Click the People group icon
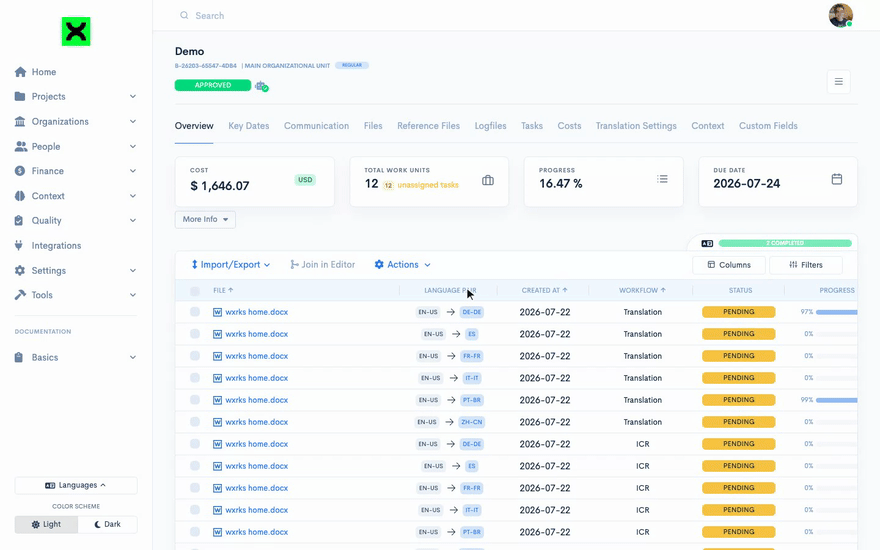The height and width of the screenshot is (550, 880). pyautogui.click(x=20, y=146)
